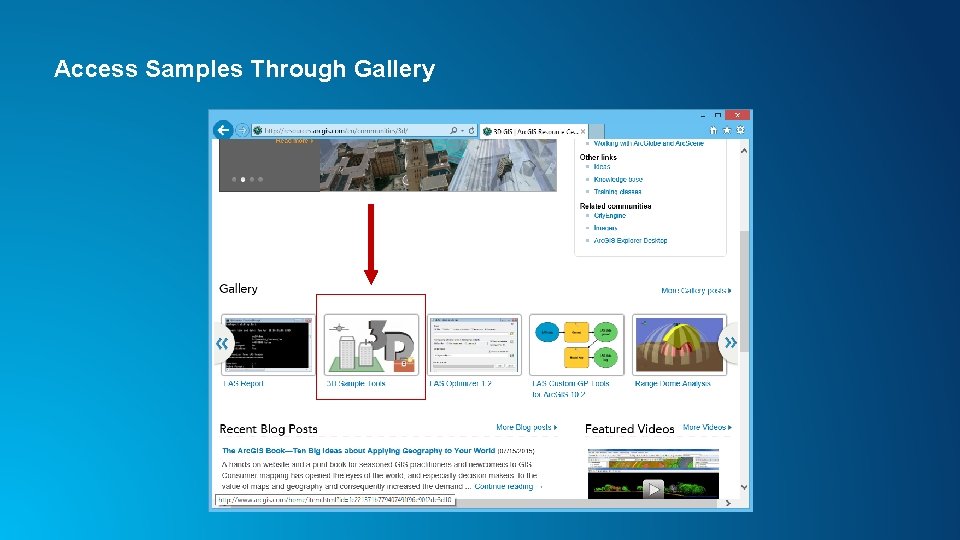Open the ArcGIS Explorer Desktop link
Screen dimensions: 960x540
[x=631, y=241]
